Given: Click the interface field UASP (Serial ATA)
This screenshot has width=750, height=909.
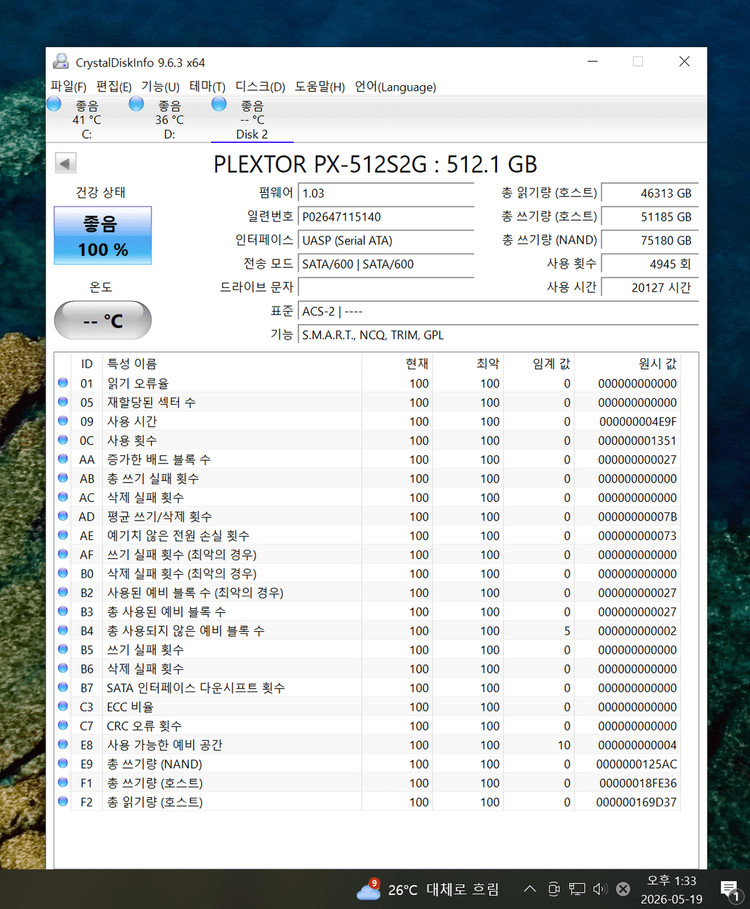Looking at the screenshot, I should pos(386,240).
